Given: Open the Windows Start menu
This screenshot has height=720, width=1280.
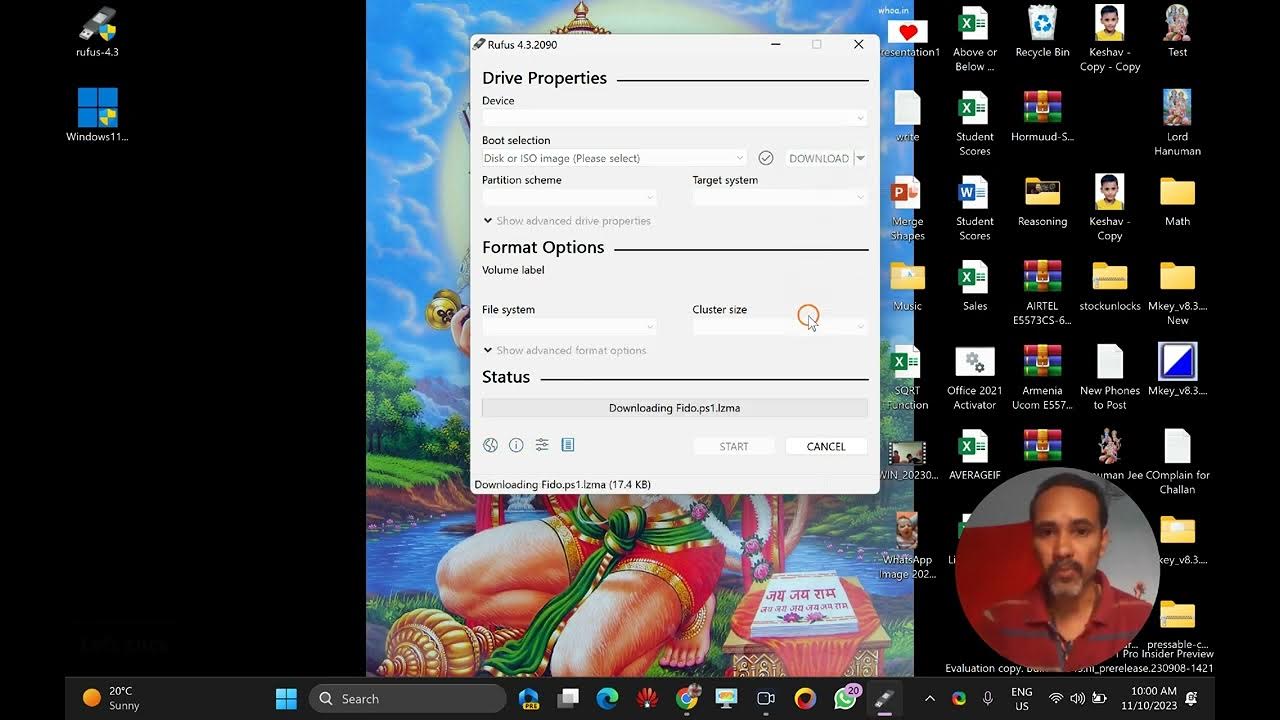Looking at the screenshot, I should coord(286,699).
